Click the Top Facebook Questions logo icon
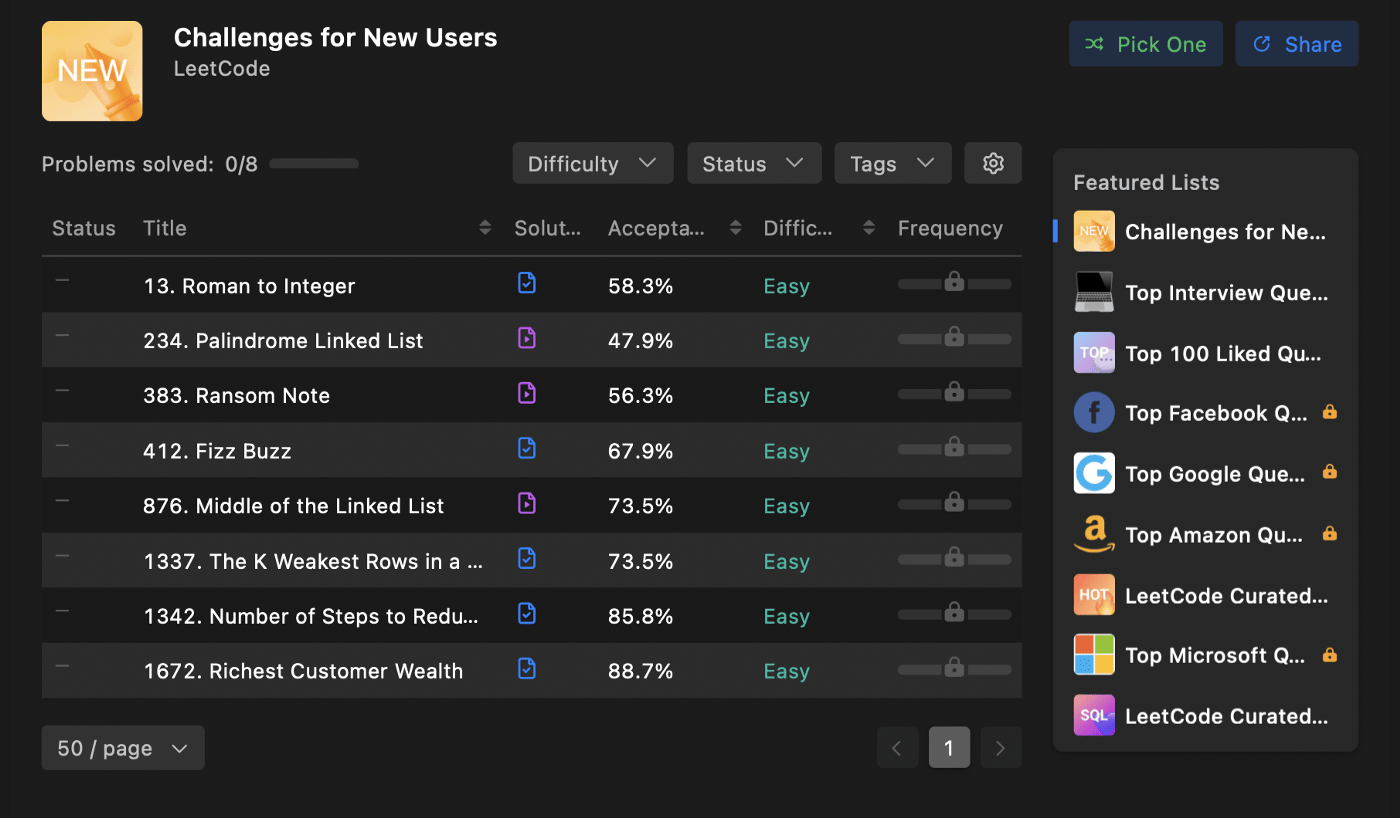Viewport: 1400px width, 818px height. click(x=1093, y=412)
